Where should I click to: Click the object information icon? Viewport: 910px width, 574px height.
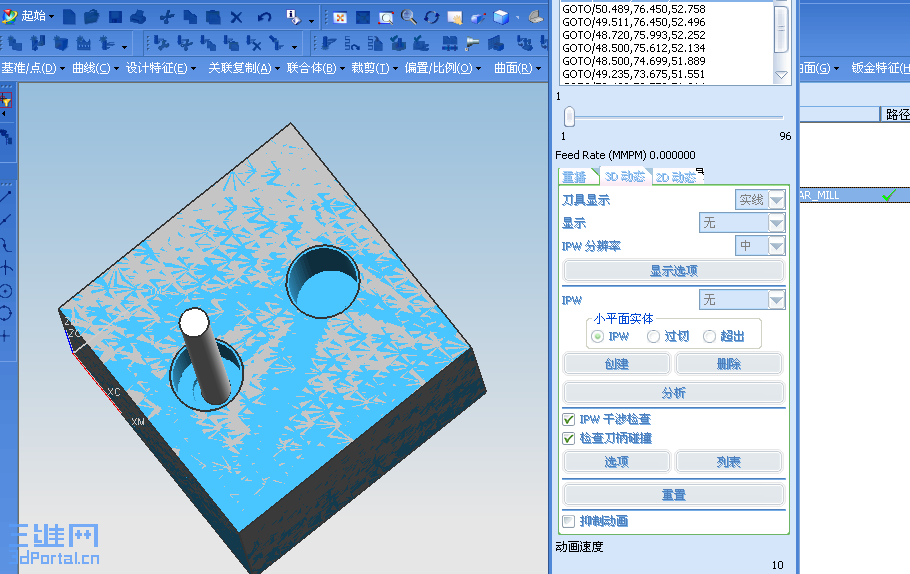click(x=293, y=17)
